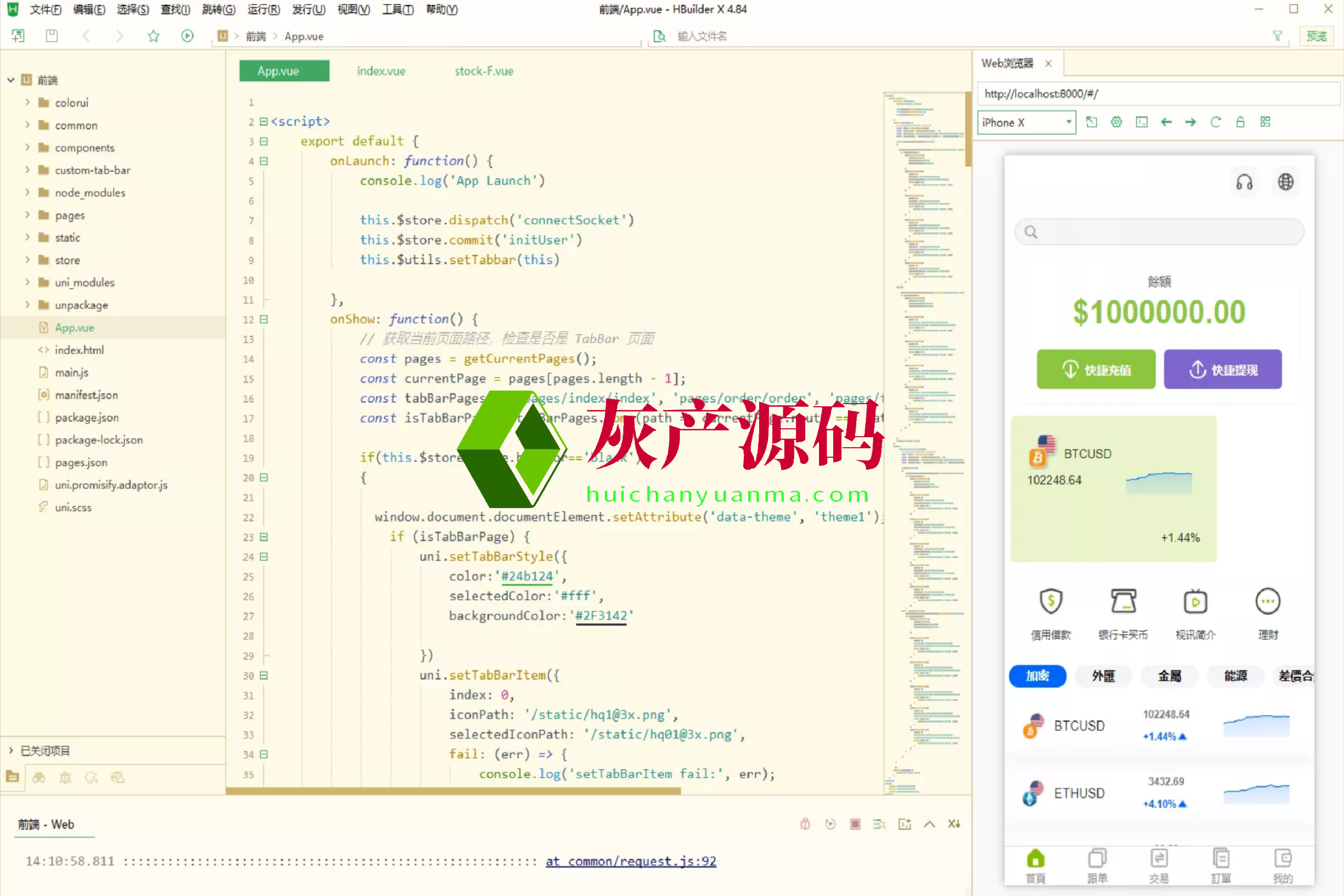Image resolution: width=1344 pixels, height=896 pixels.
Task: Open the common/request.js:92 link in console
Action: tap(631, 861)
